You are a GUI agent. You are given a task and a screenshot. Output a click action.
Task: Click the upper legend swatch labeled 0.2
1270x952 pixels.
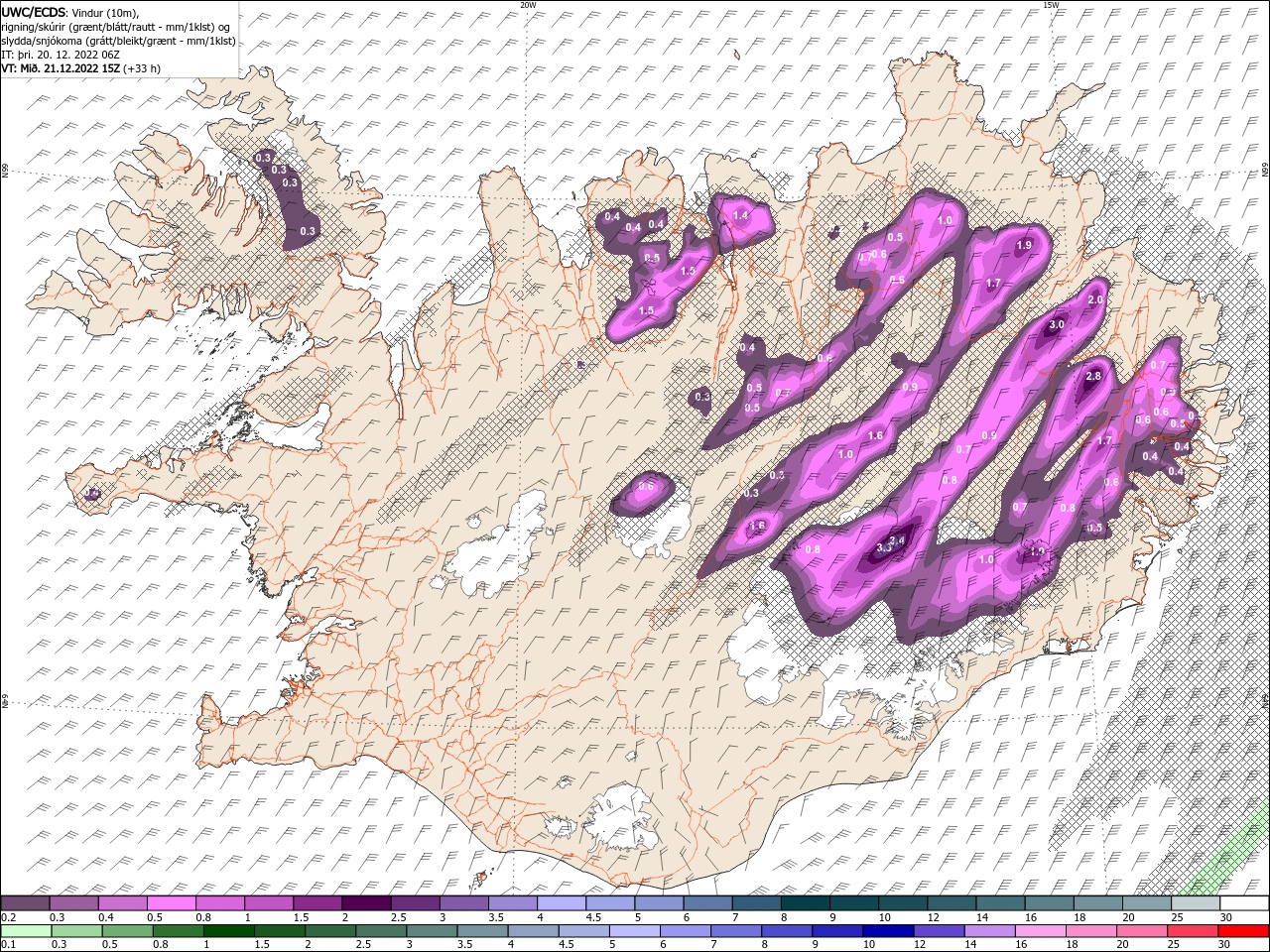pos(26,903)
